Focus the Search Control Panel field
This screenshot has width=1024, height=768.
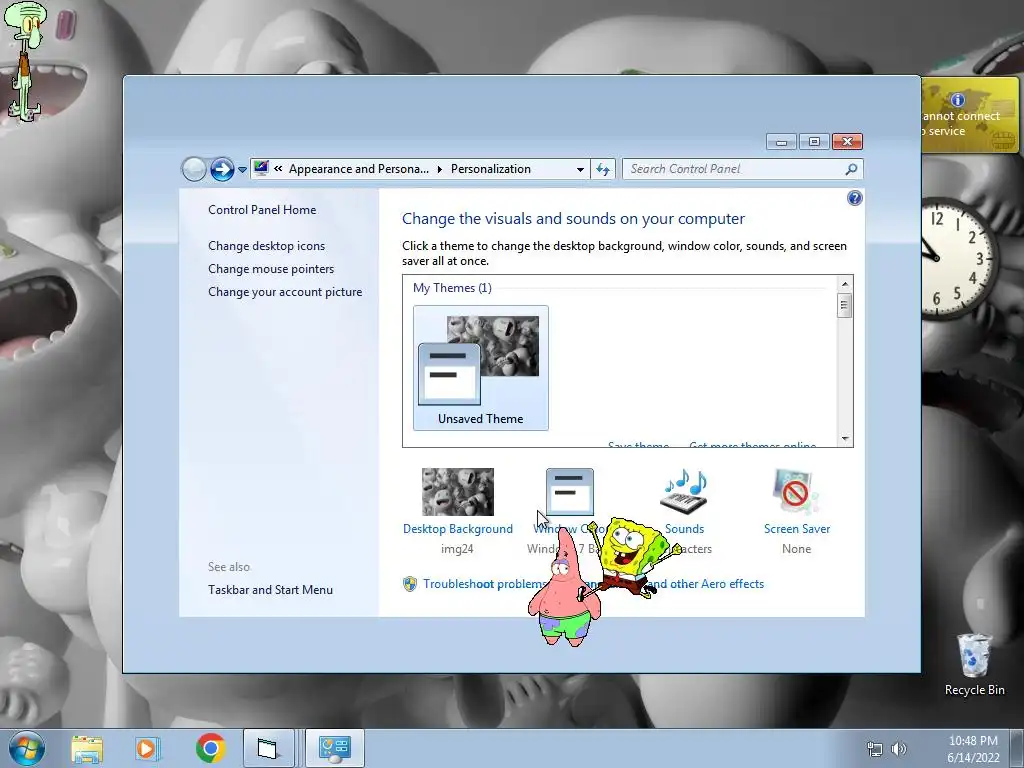[743, 169]
